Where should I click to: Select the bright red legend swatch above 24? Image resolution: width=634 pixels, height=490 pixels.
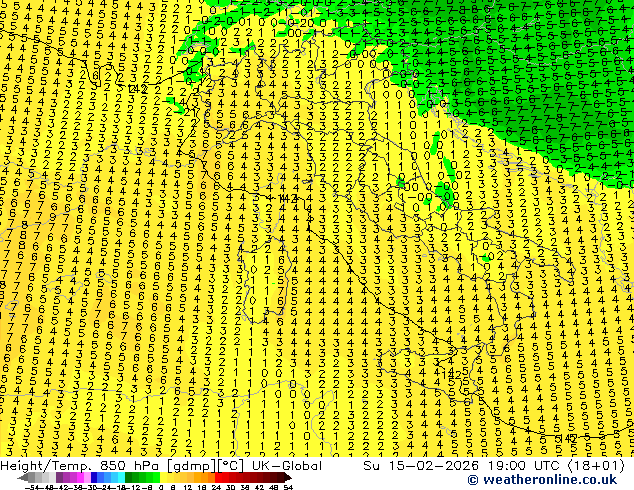click(x=218, y=477)
